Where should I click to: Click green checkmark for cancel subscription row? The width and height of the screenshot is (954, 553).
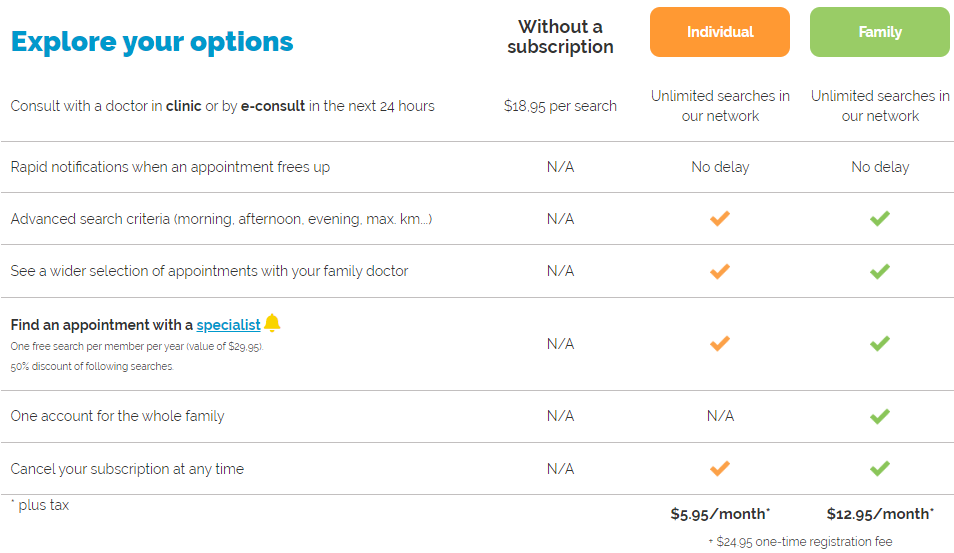click(880, 468)
